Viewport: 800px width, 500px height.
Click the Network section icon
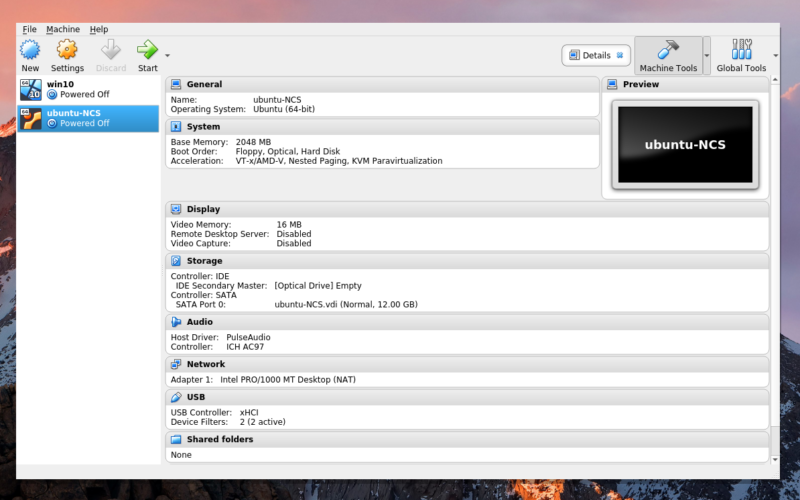176,364
